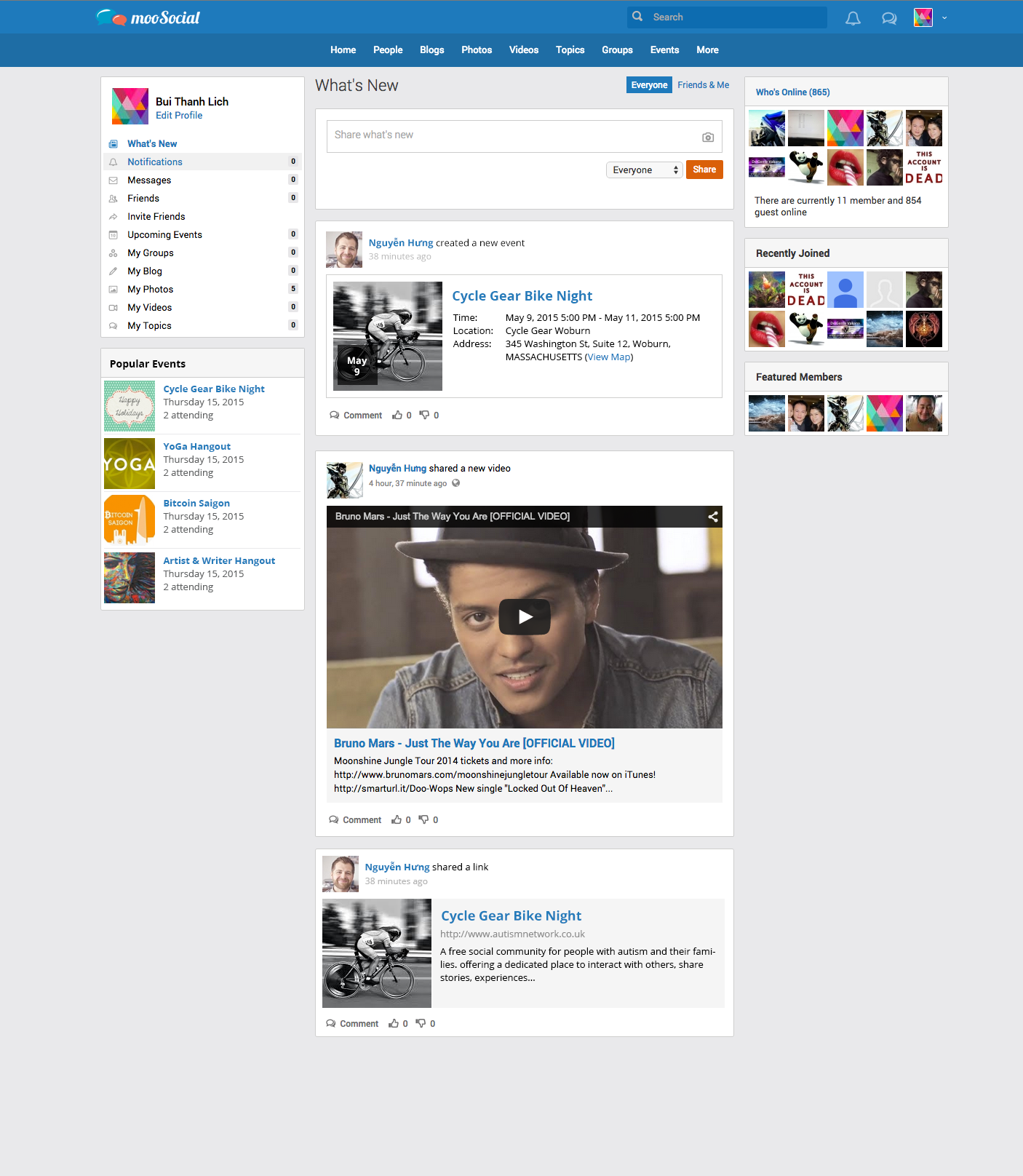Click the My Groups icon in the sidebar

(x=113, y=253)
